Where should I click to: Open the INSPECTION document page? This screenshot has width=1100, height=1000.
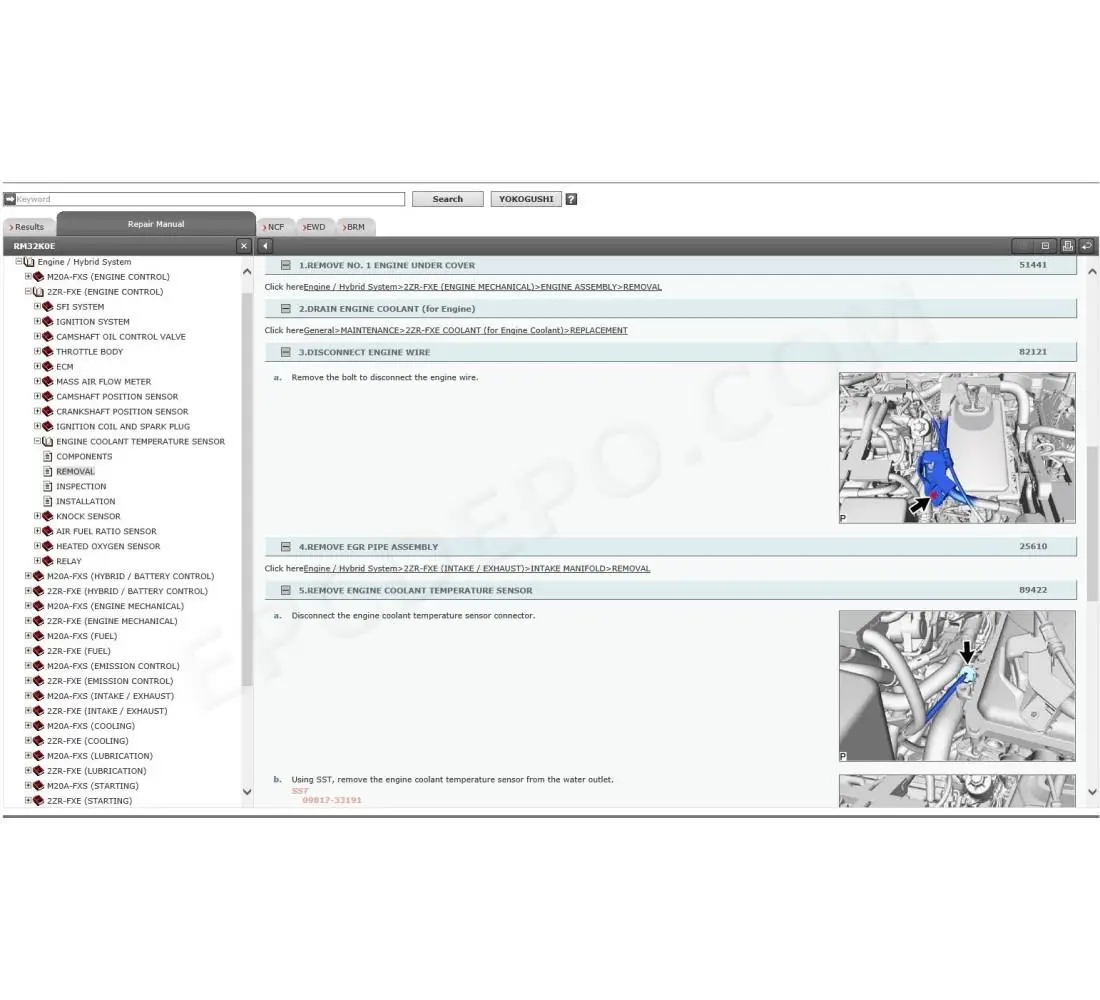click(81, 487)
